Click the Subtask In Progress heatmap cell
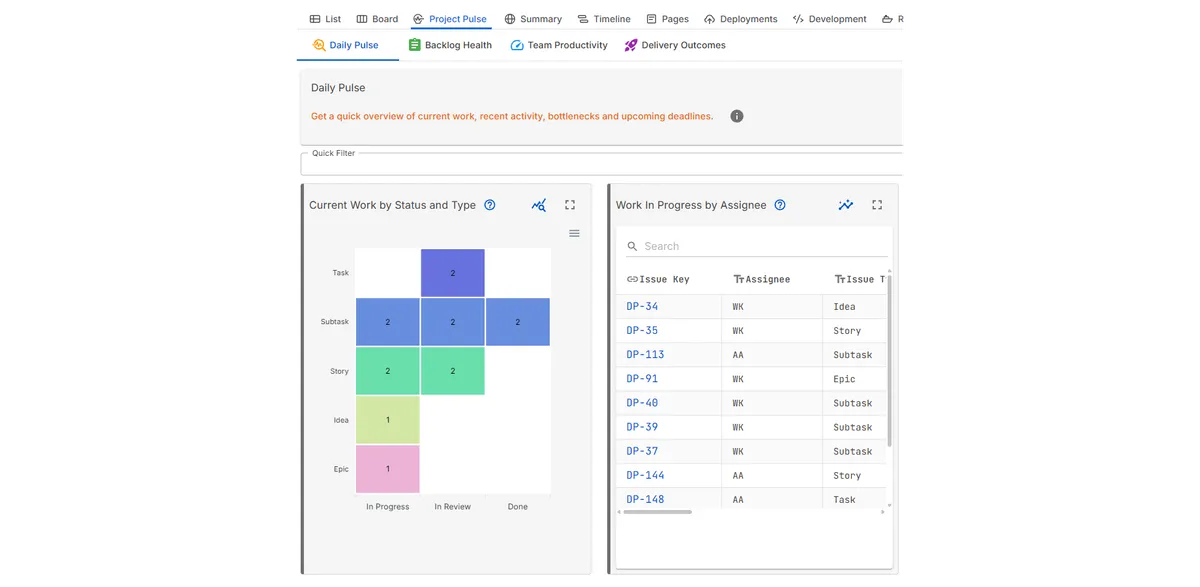The width and height of the screenshot is (1200, 587). tap(388, 322)
